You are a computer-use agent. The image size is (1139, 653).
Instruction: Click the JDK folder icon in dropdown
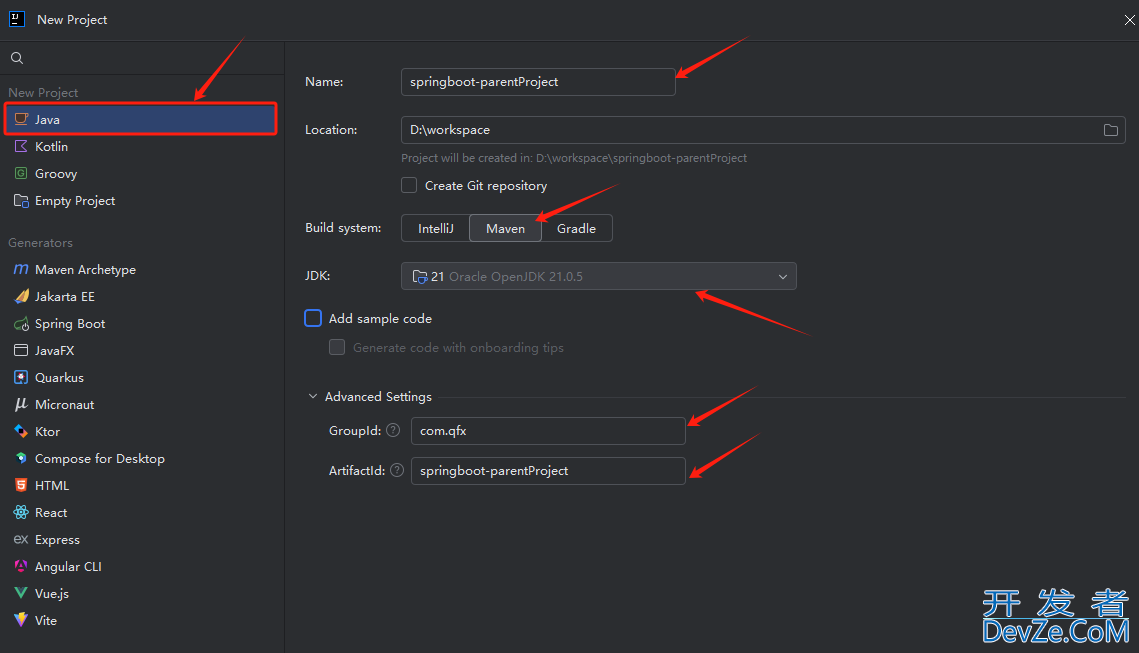click(x=420, y=277)
